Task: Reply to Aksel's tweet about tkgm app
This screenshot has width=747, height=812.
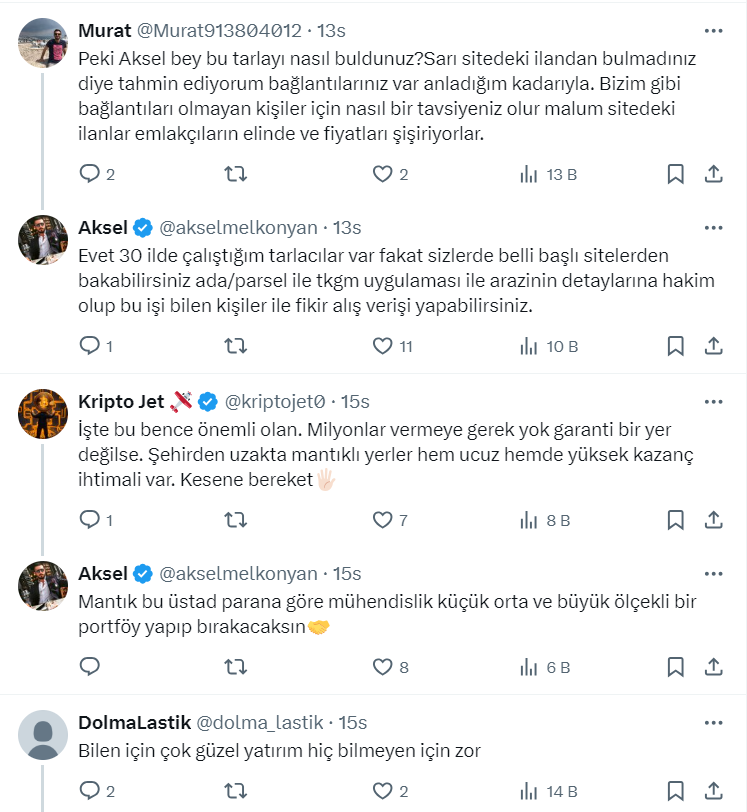Action: point(90,347)
